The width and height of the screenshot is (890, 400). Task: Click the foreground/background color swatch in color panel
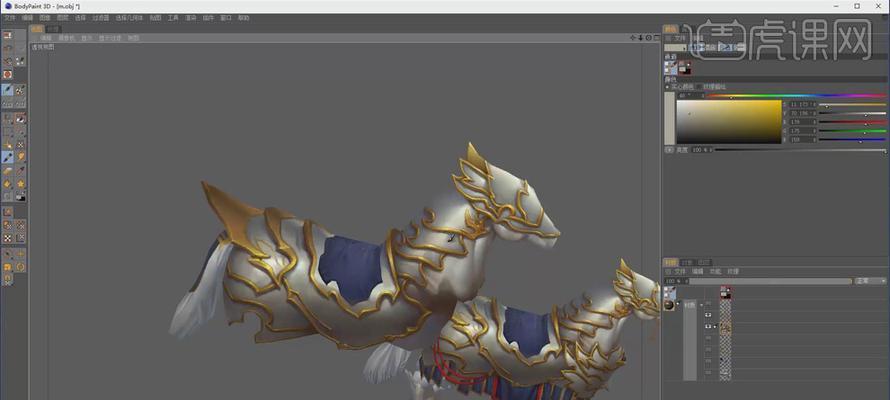click(x=685, y=68)
